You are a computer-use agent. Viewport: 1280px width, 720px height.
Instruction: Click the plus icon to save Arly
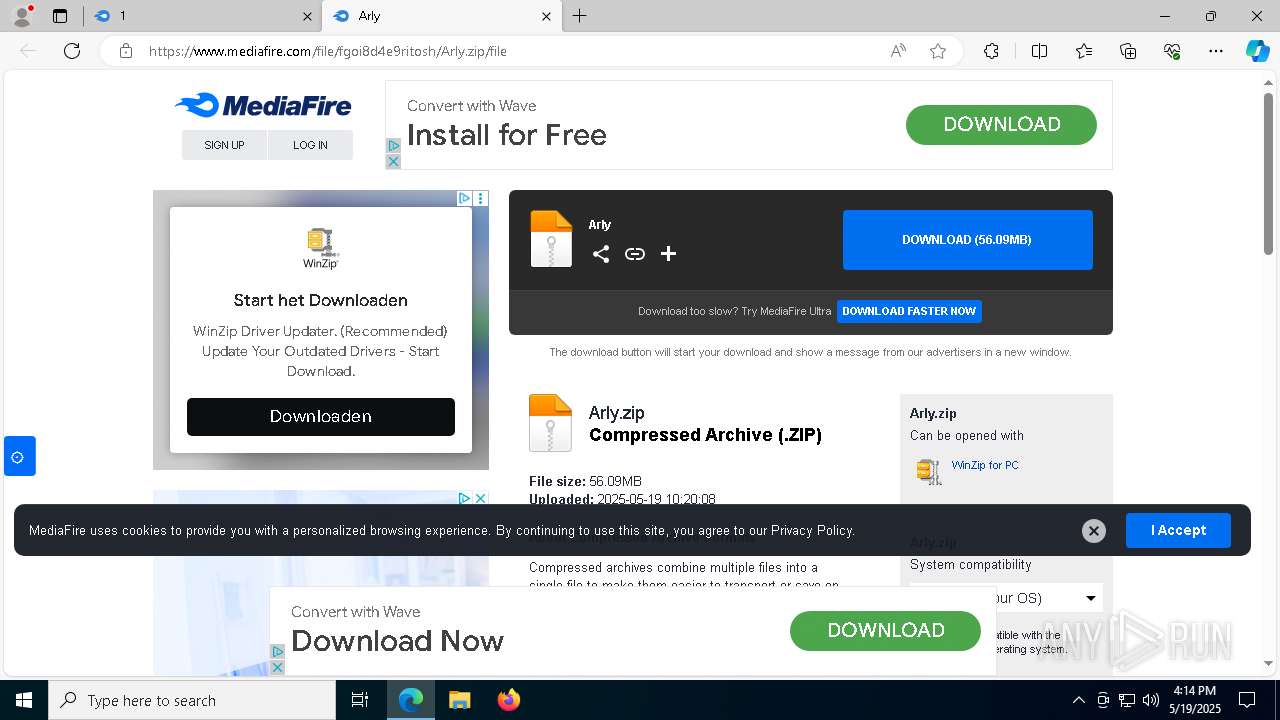[669, 254]
